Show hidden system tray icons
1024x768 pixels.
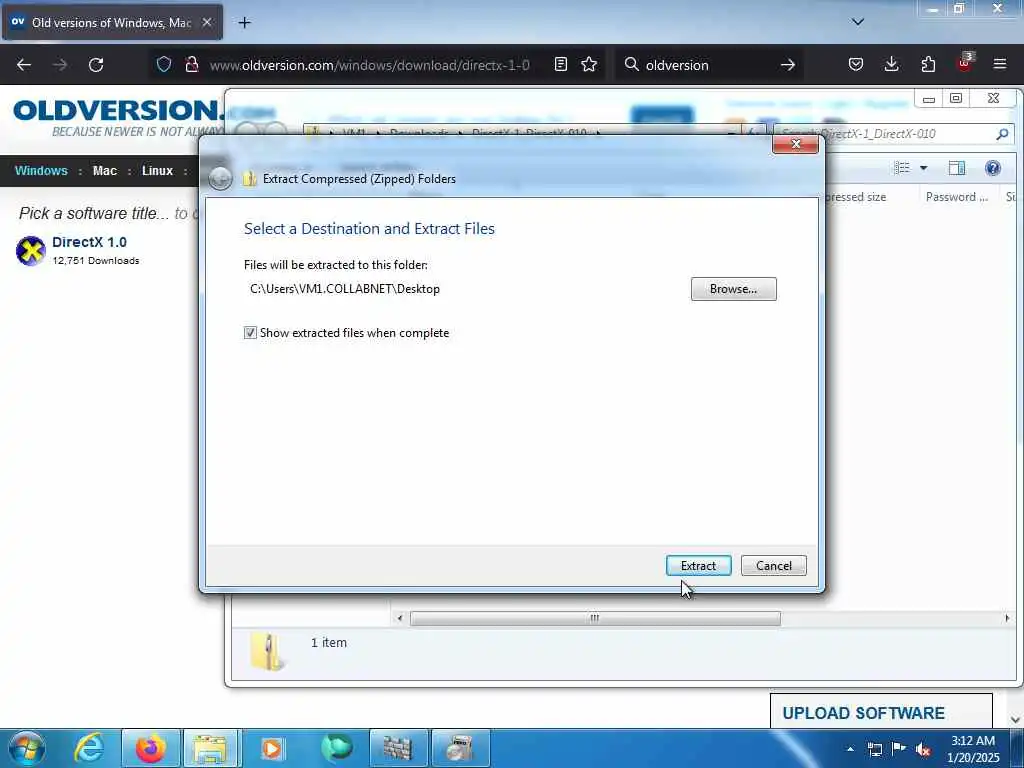click(x=850, y=749)
